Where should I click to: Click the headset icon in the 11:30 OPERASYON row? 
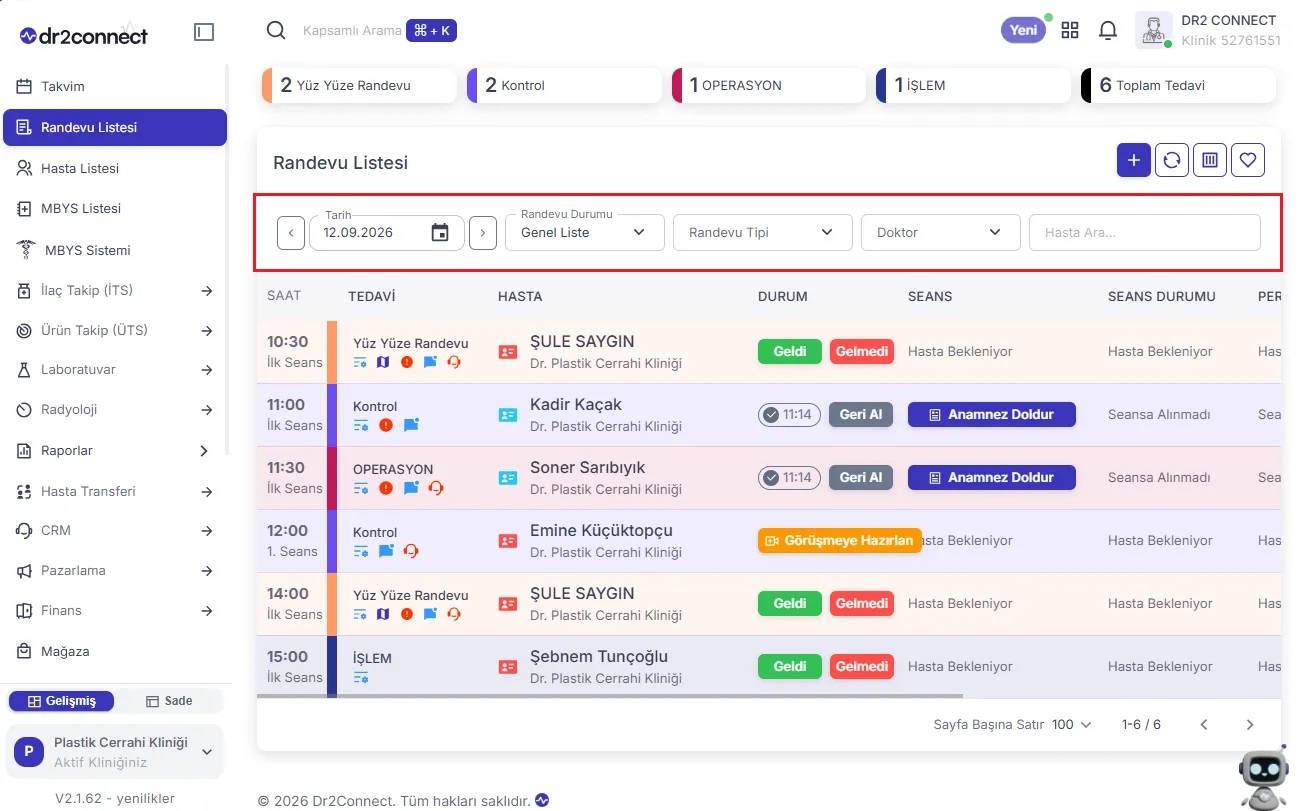pos(435,488)
